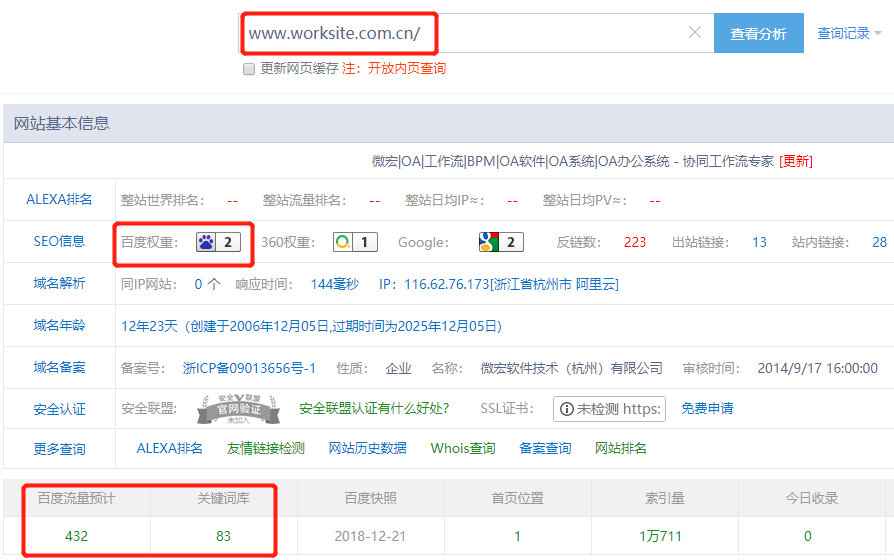Click the company name 微宏软件技术（杭州）有限公司
This screenshot has width=894, height=560.
tap(572, 368)
